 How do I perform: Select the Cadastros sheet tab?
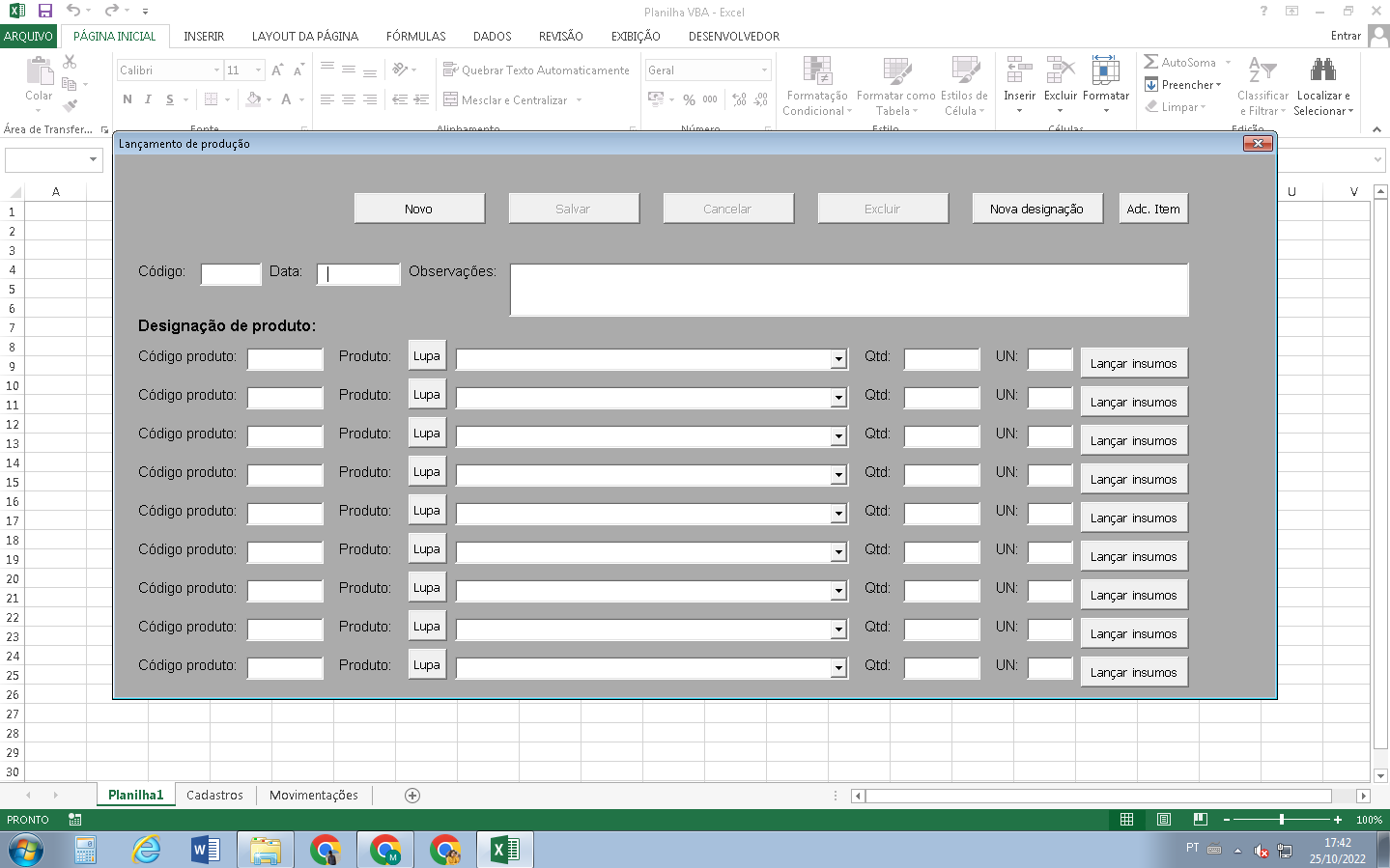214,796
